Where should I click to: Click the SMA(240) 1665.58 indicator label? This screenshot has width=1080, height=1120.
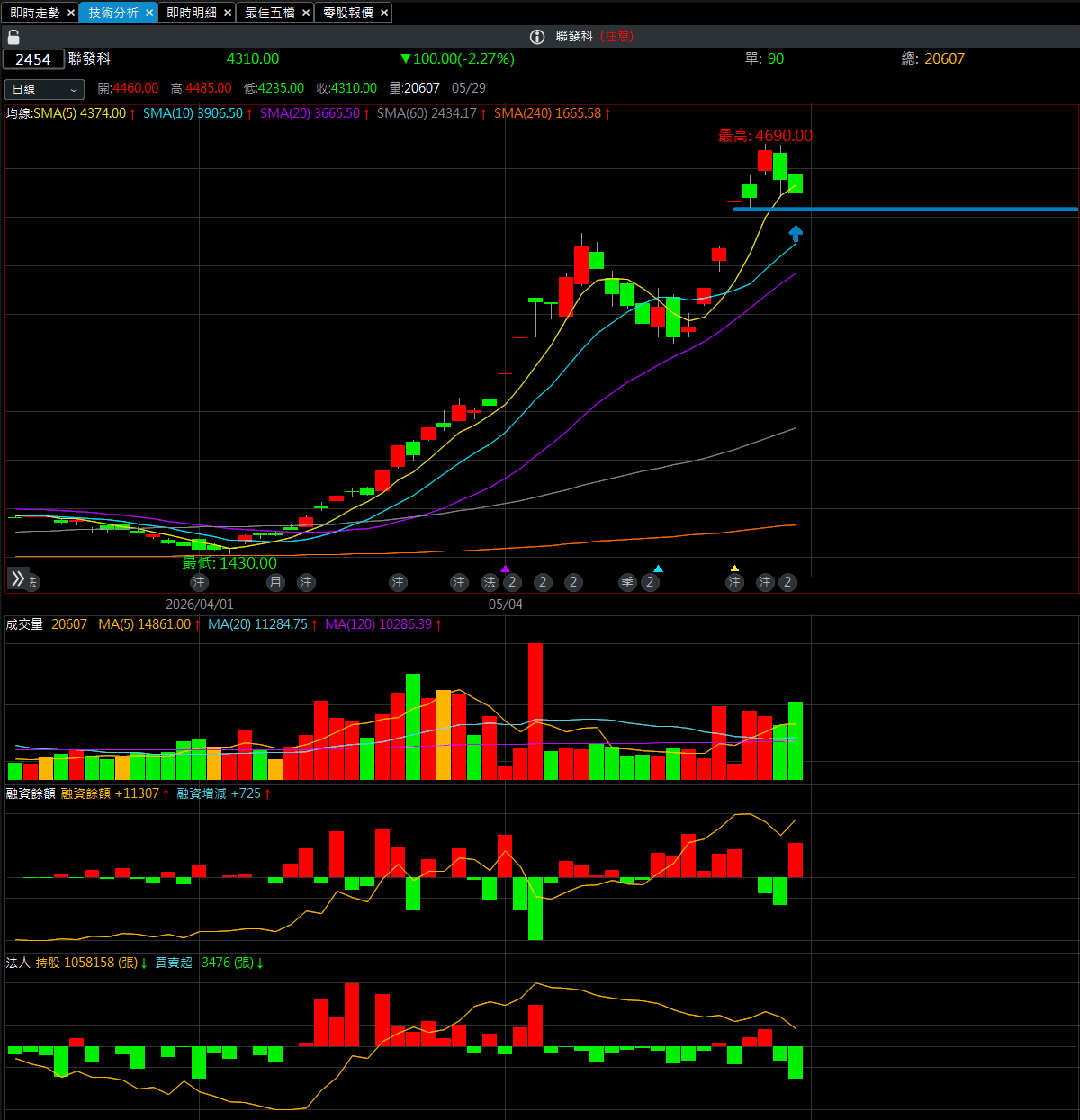tap(547, 113)
